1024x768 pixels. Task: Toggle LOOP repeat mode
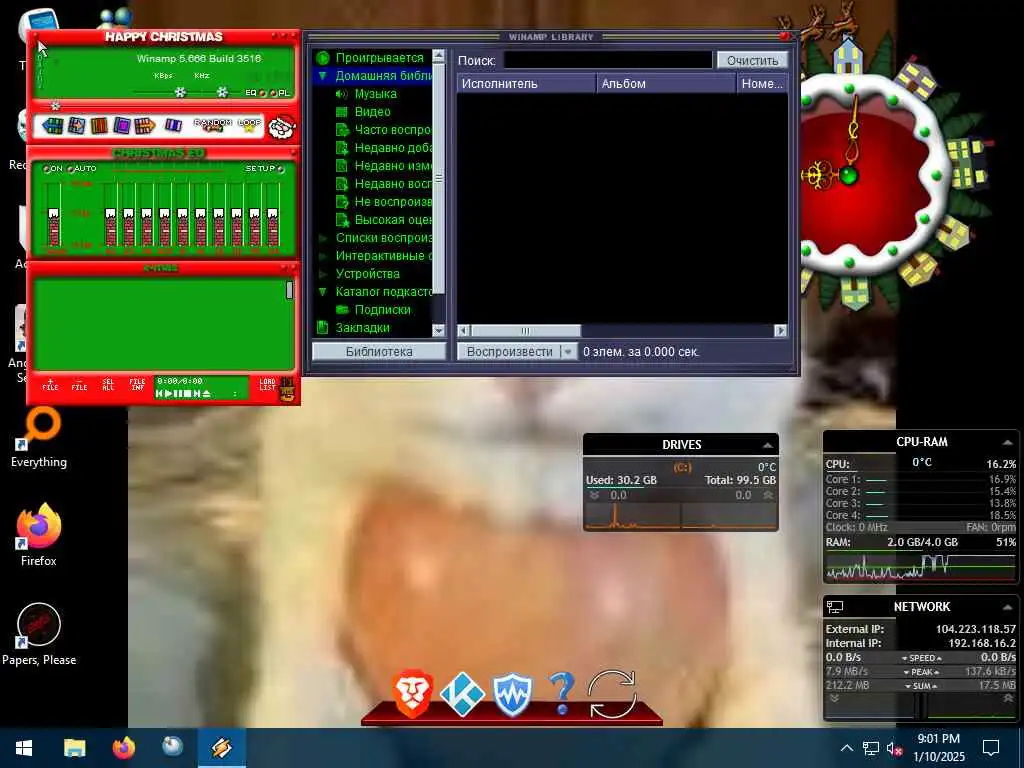249,125
